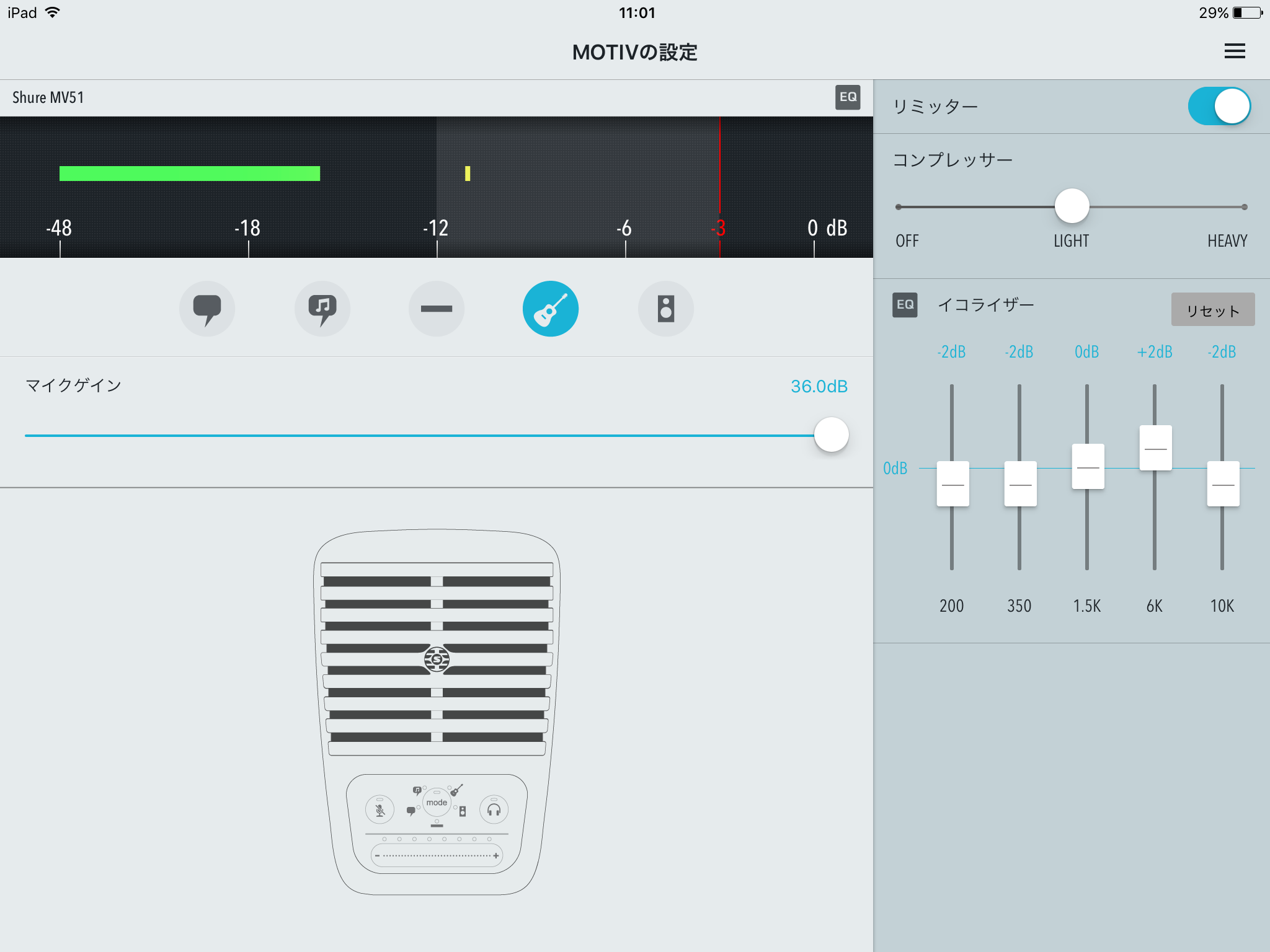Click the リセット equalizer button
This screenshot has width=1270, height=952.
click(1213, 309)
